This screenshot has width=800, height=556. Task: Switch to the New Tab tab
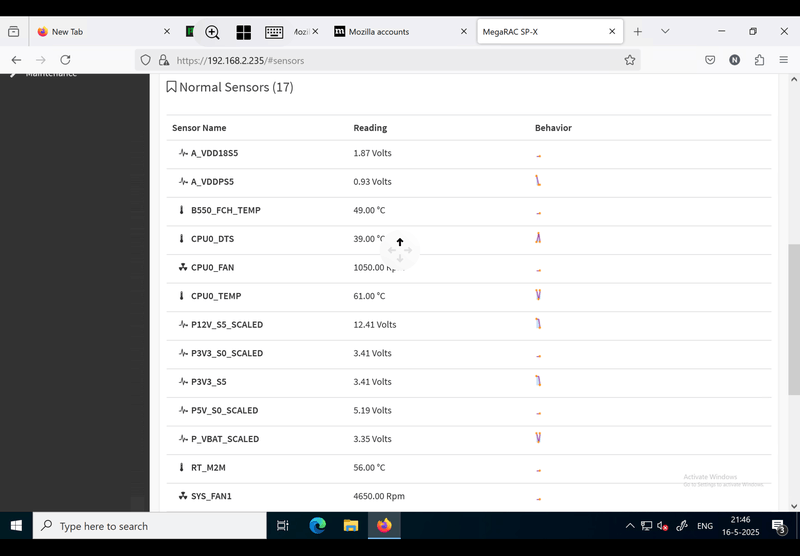coord(105,32)
